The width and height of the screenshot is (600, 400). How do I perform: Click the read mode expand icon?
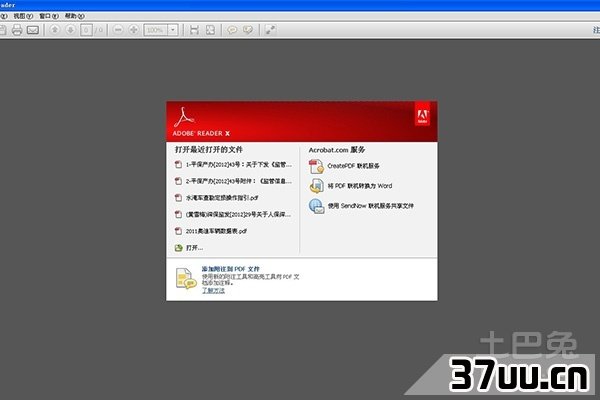[270, 30]
